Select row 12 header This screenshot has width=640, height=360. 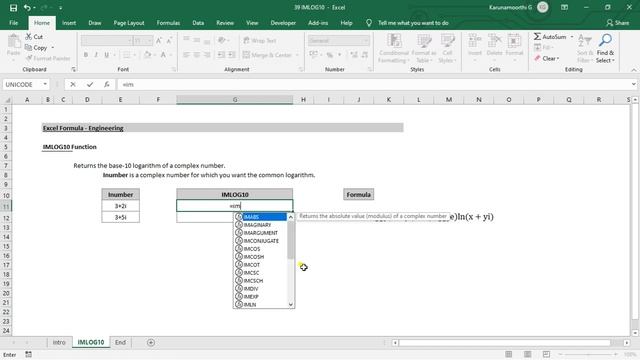[6, 218]
